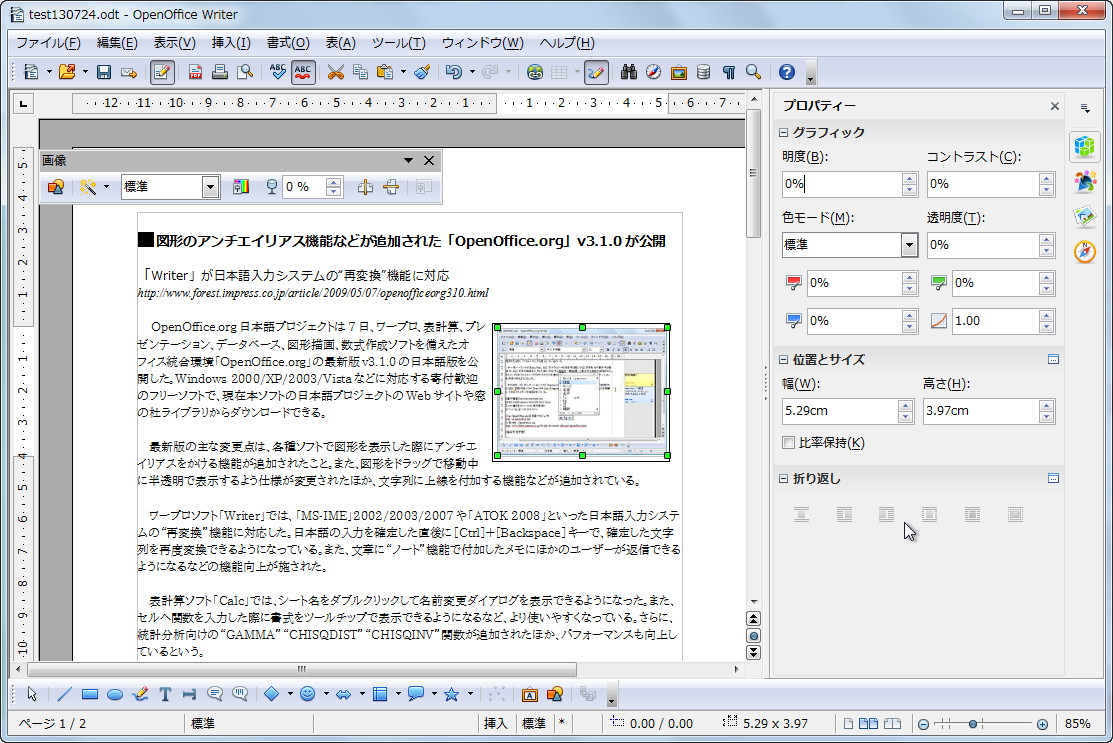Click the Undo arrow icon
This screenshot has width=1113, height=743.
tap(453, 72)
